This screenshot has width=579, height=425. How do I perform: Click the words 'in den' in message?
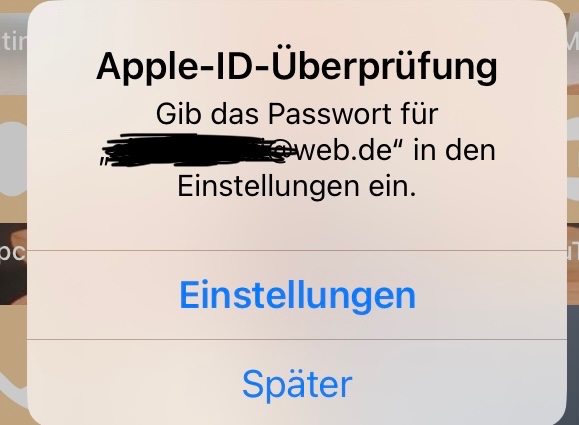(x=454, y=150)
